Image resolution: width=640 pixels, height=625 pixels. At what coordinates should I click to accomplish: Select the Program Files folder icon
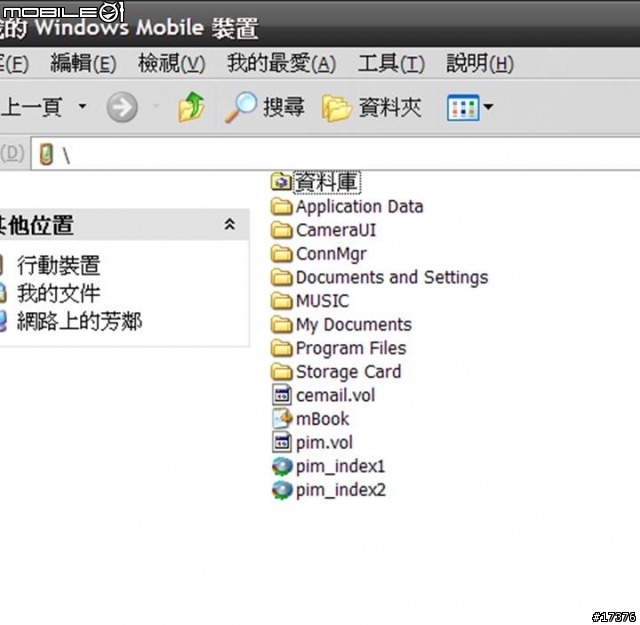pos(282,348)
